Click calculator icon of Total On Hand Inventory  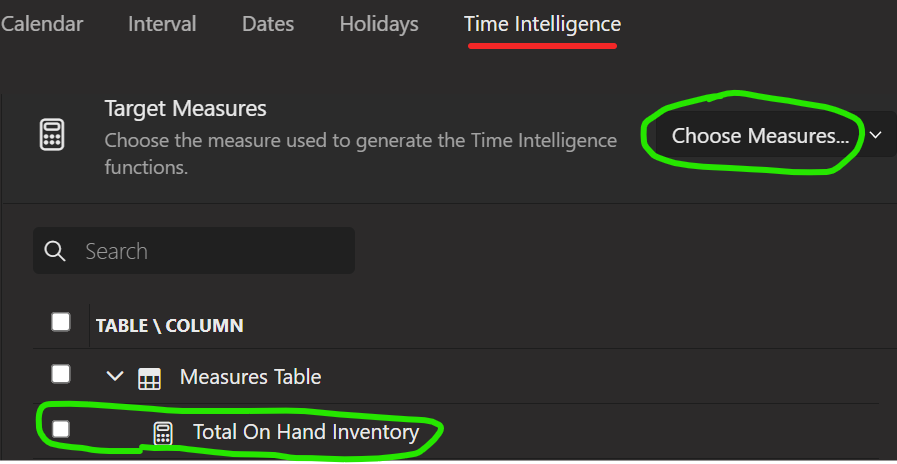(x=163, y=434)
